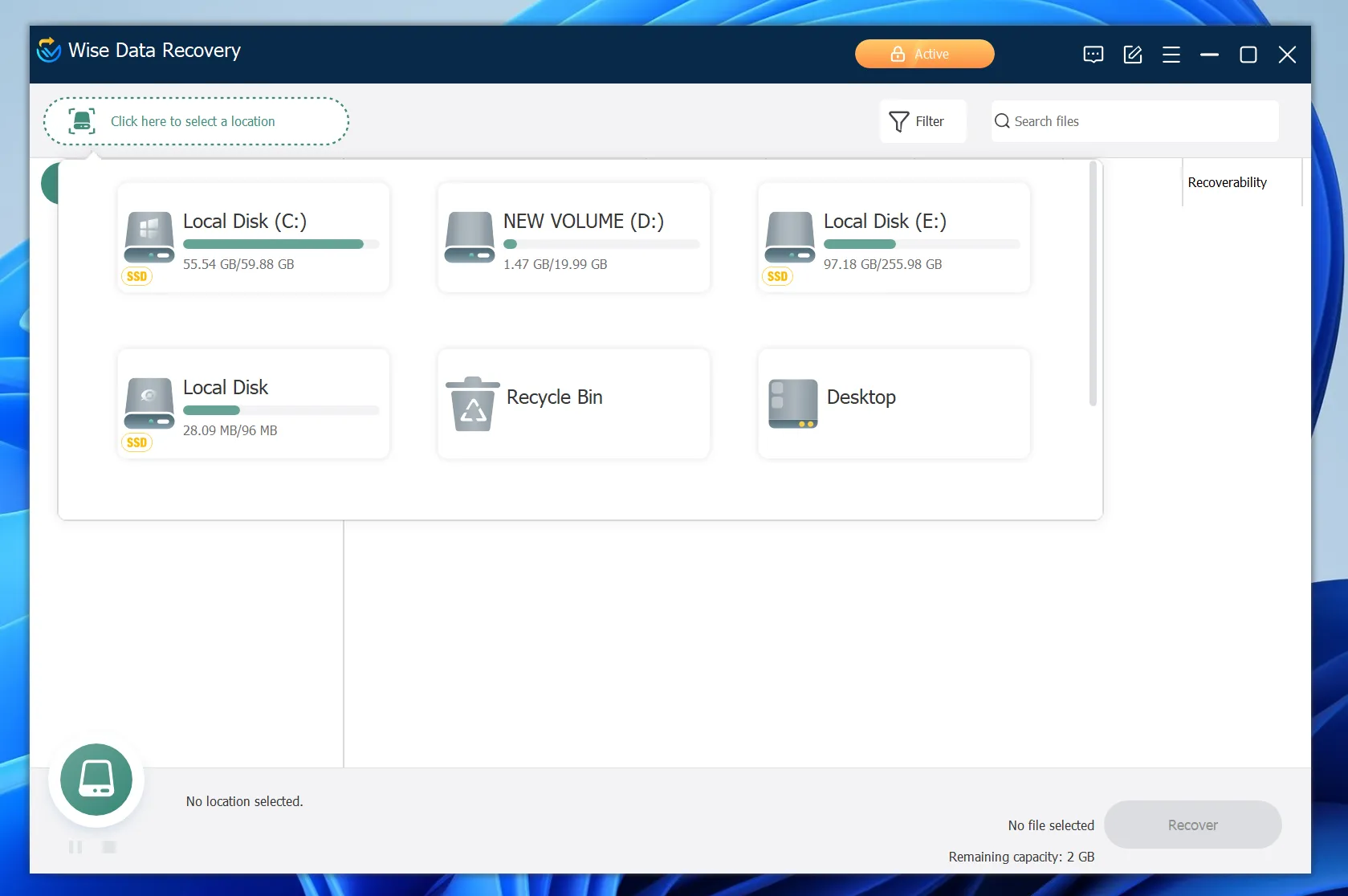Open the feedback chat bubble icon
The height and width of the screenshot is (896, 1348).
pos(1093,55)
